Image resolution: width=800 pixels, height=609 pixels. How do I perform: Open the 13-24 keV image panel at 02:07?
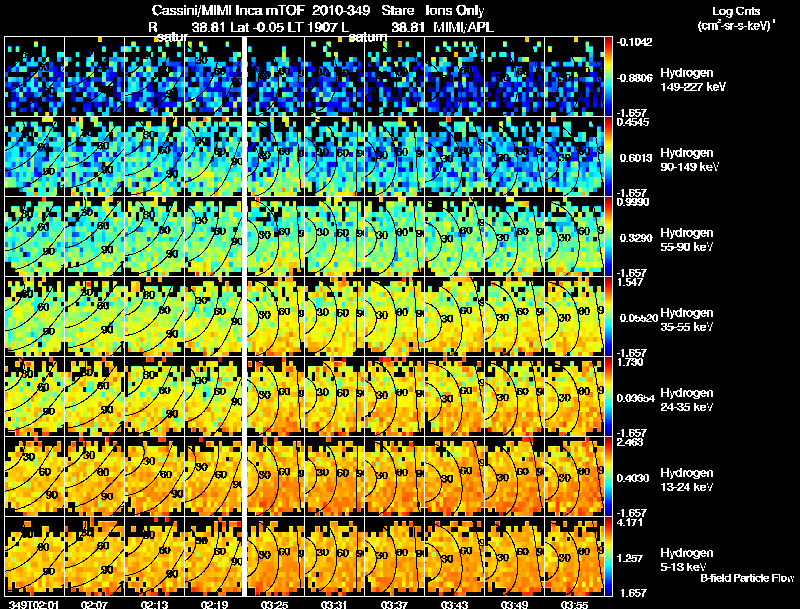click(94, 477)
